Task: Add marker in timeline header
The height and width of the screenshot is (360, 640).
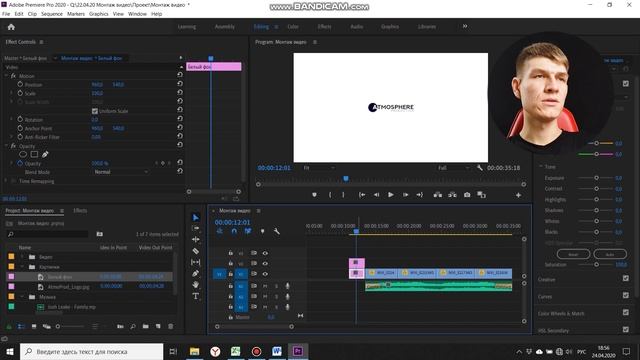Action: pos(262,231)
